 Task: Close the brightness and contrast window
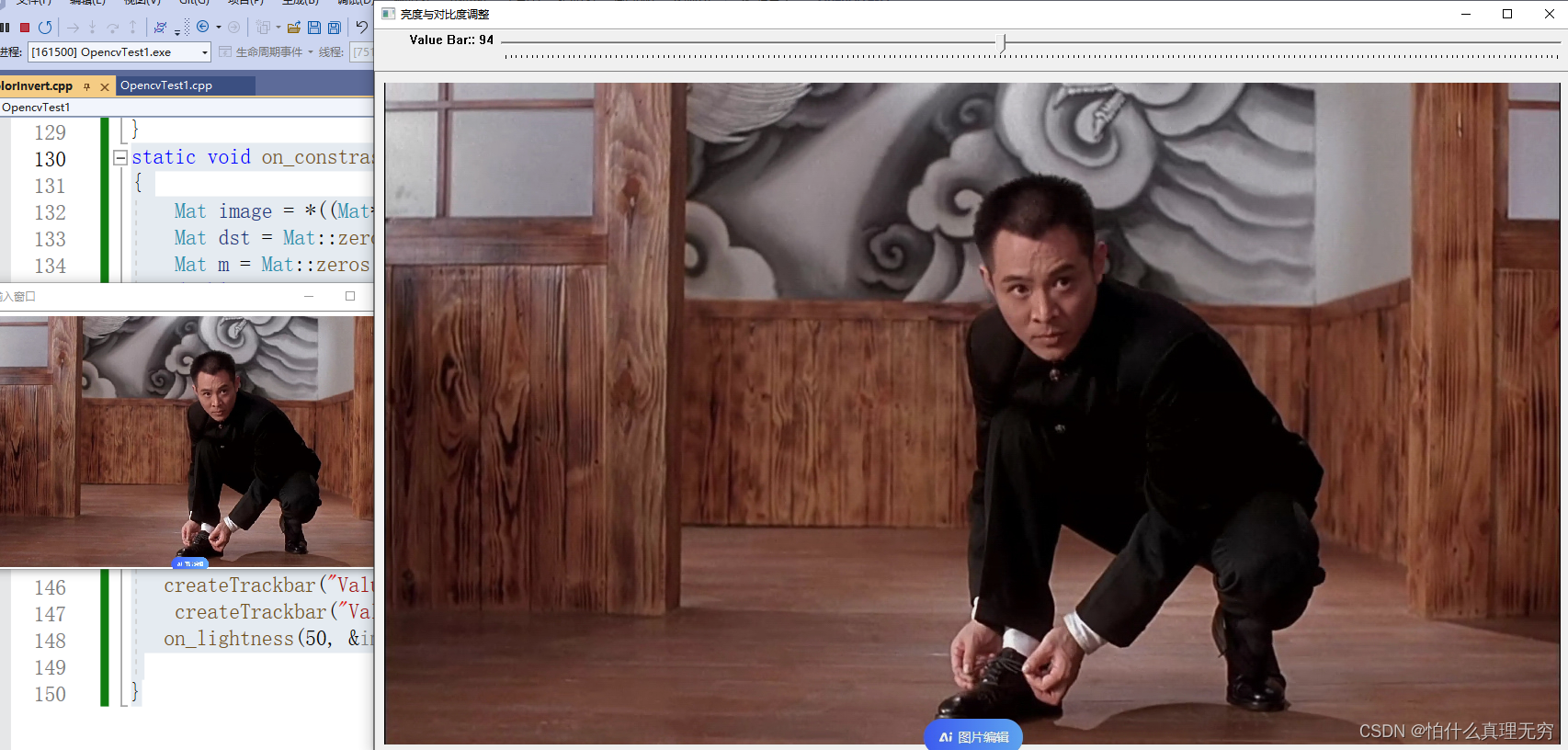click(x=1549, y=14)
